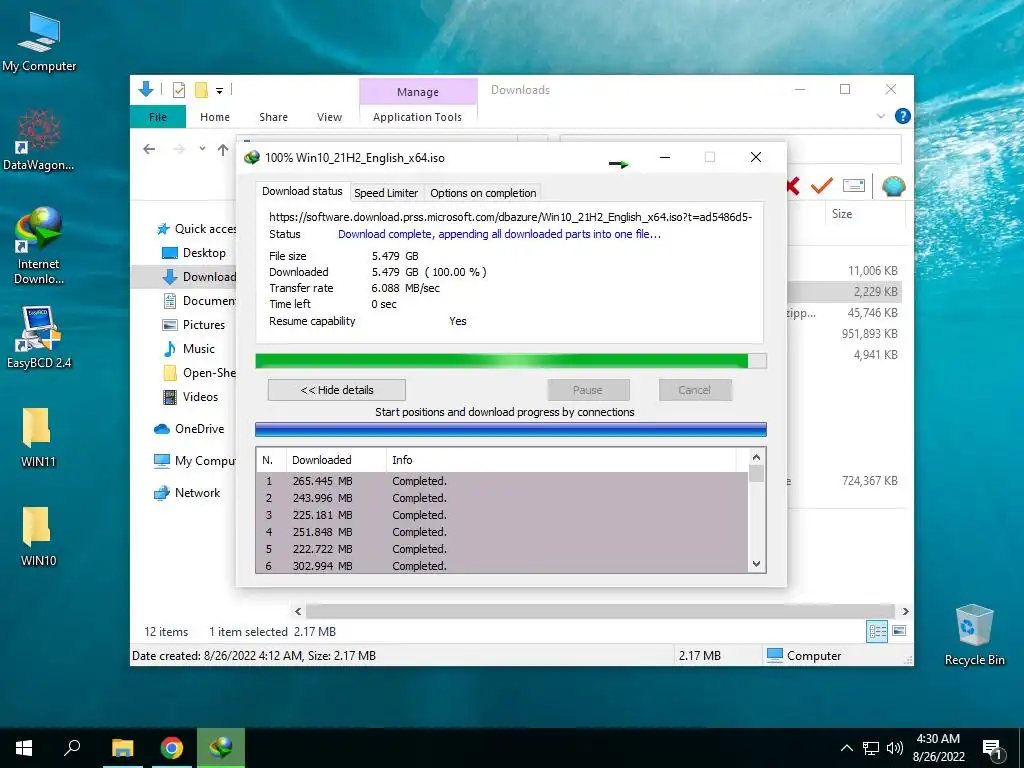Image resolution: width=1024 pixels, height=768 pixels.
Task: Select the Recycle Bin icon
Action: point(974,634)
